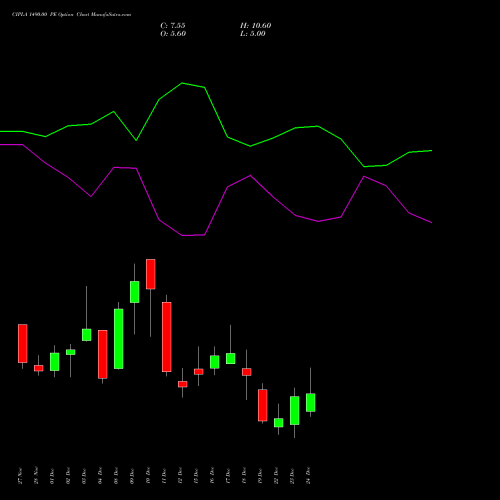Click the 28 Nov date label
500x500 pixels.
click(36, 476)
